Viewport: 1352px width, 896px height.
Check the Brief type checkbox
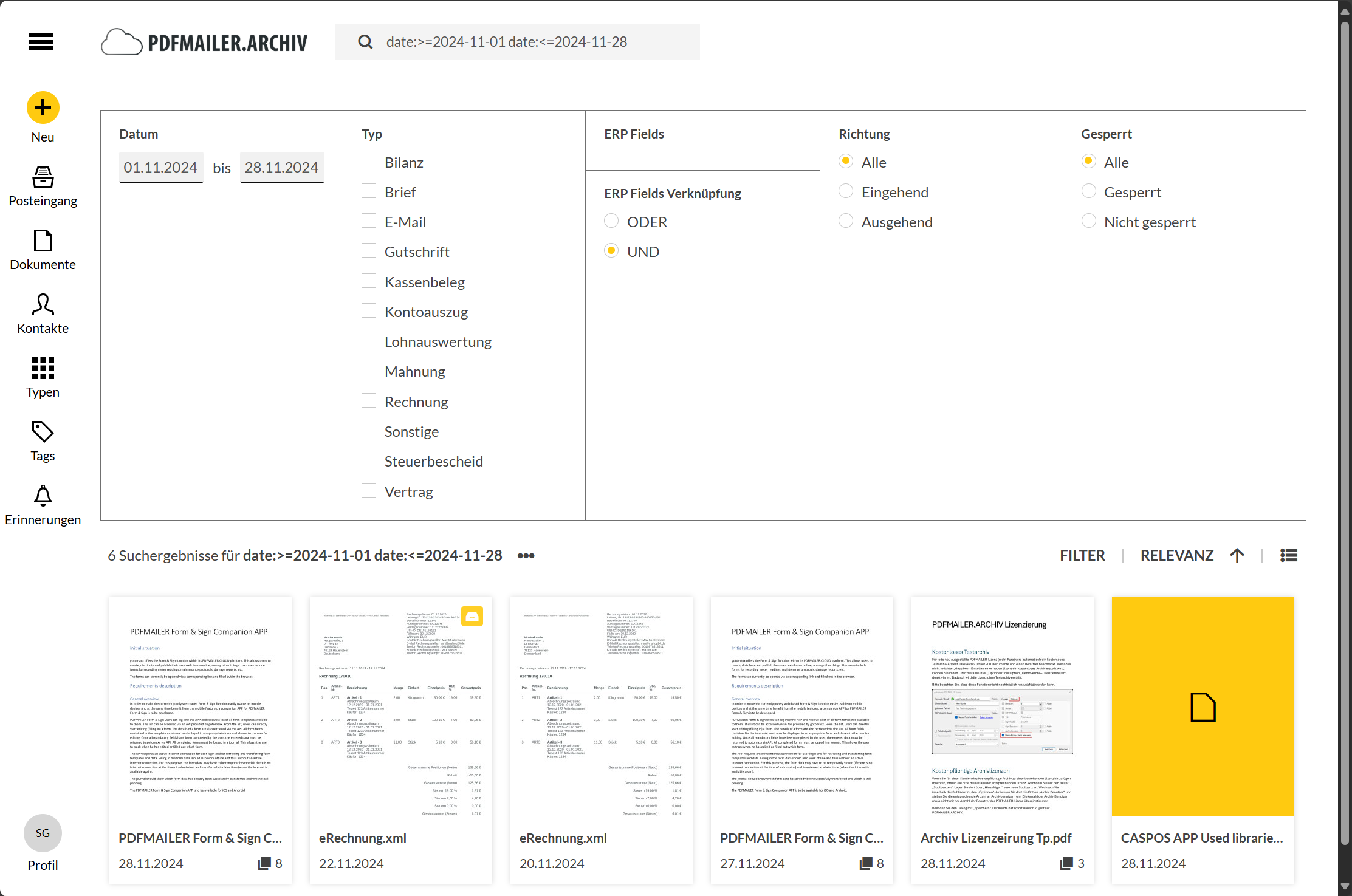369,191
